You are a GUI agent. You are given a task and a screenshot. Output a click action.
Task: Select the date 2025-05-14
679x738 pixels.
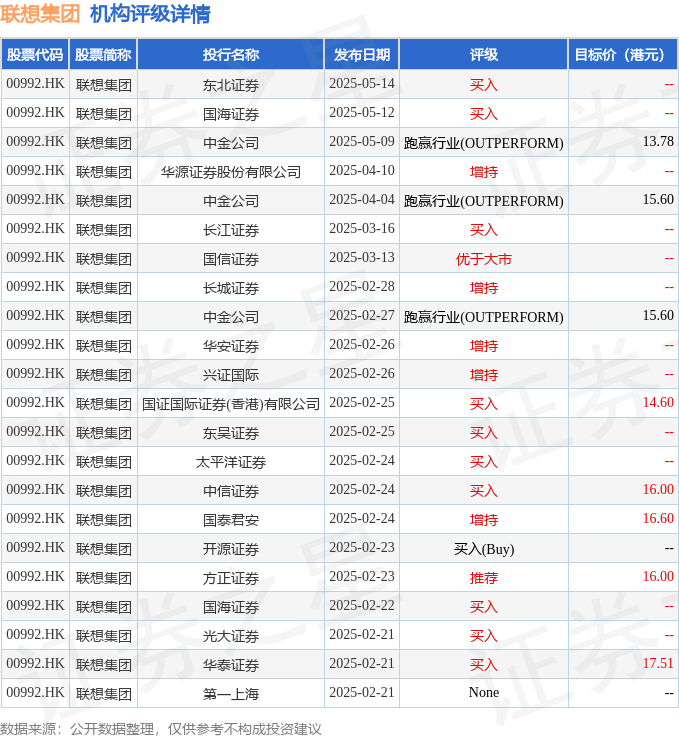point(361,84)
